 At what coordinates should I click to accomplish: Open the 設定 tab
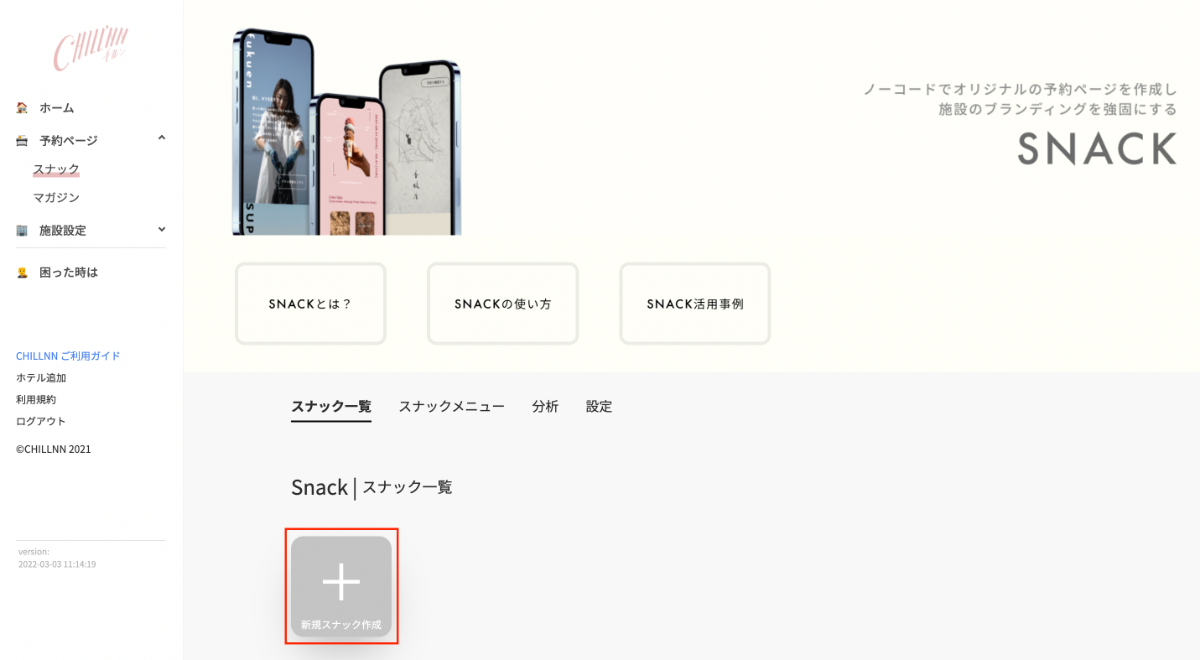coord(599,407)
